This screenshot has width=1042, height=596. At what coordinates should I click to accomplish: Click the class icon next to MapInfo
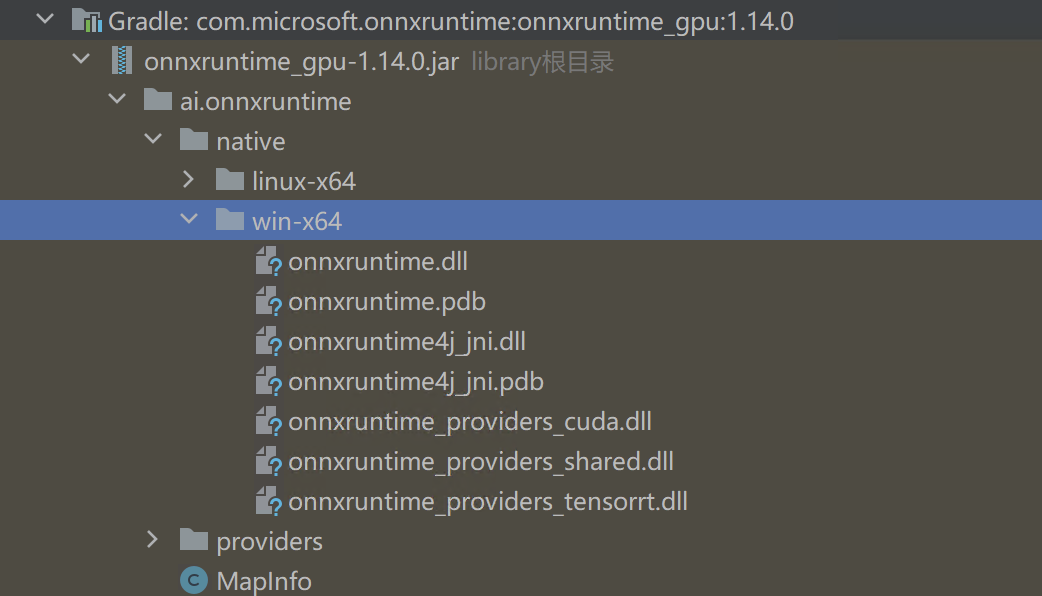pos(192,580)
